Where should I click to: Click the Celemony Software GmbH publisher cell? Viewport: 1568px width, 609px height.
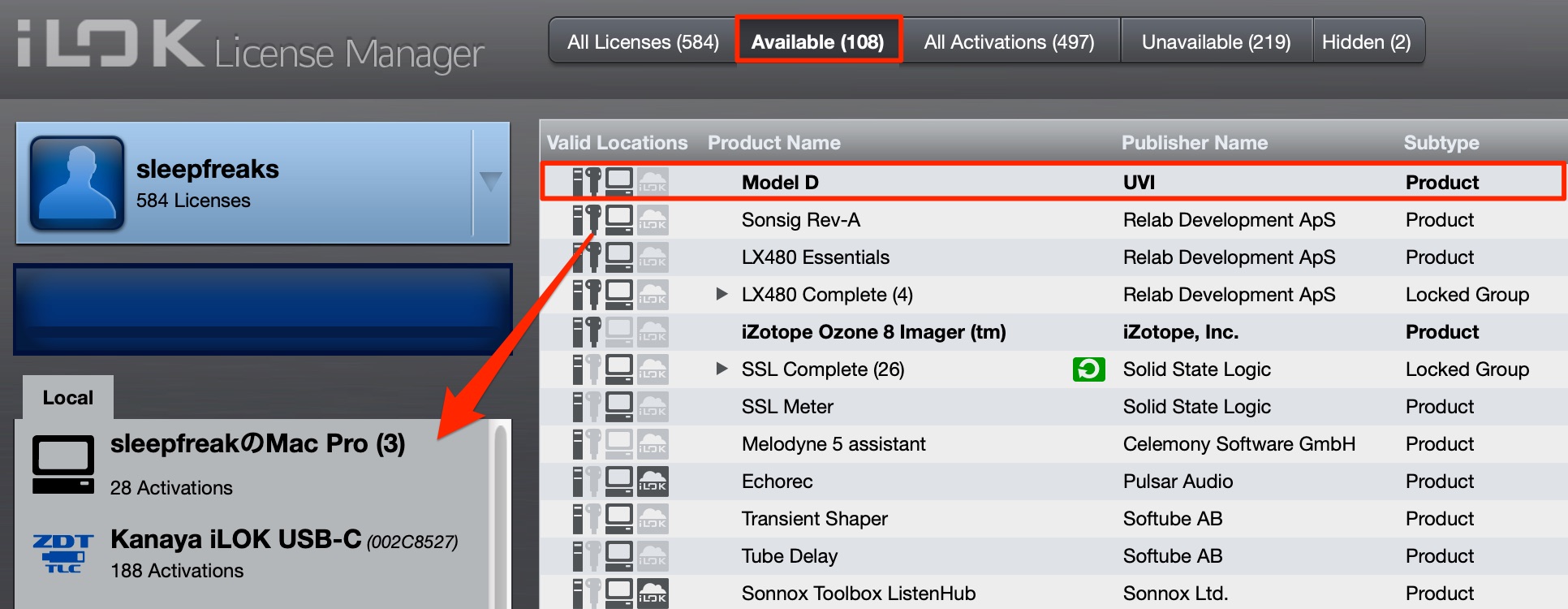(1239, 444)
